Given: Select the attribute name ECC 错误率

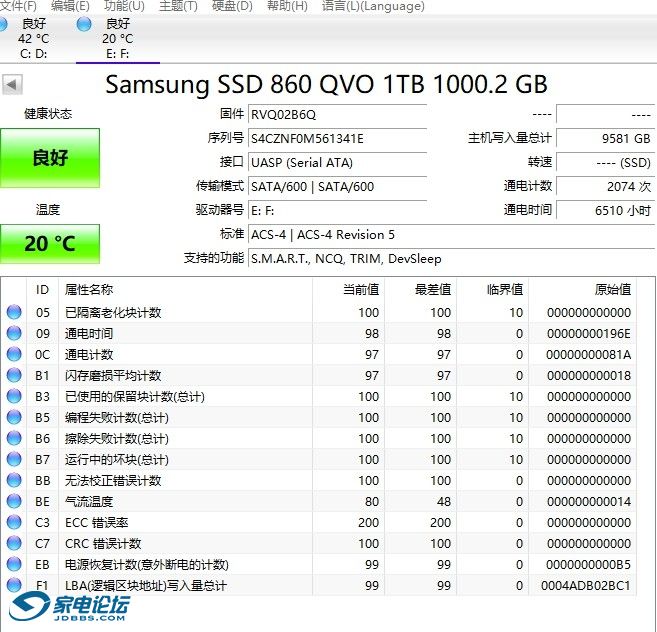Looking at the screenshot, I should (96, 523).
